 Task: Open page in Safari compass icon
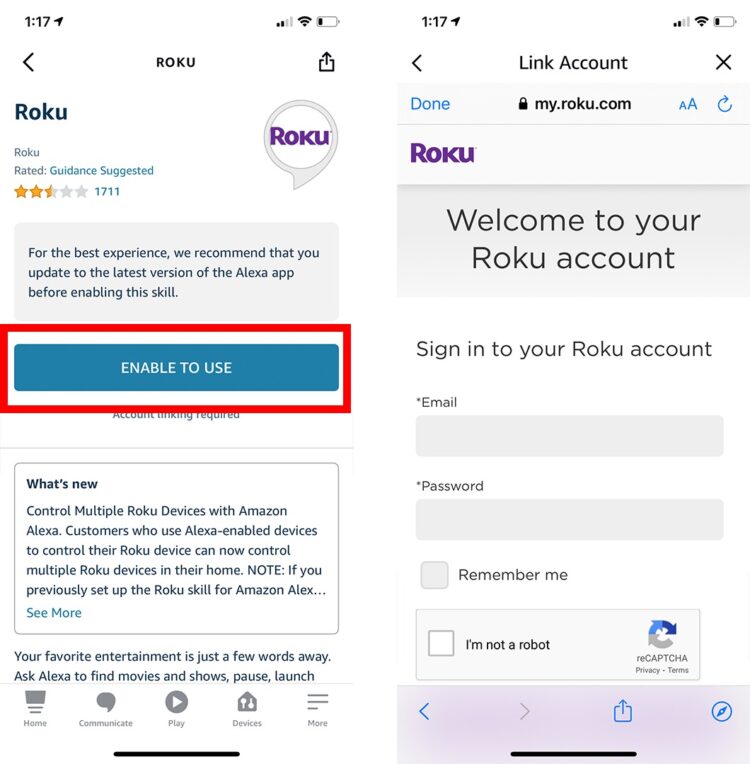(721, 711)
